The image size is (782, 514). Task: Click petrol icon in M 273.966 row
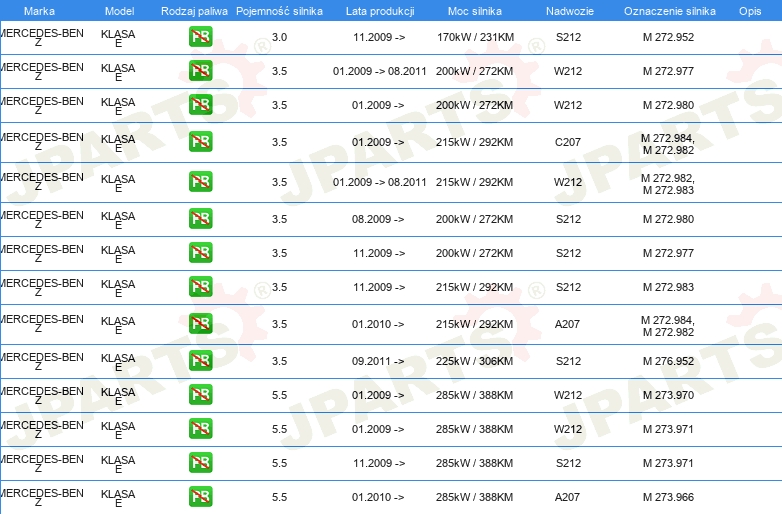click(x=200, y=497)
